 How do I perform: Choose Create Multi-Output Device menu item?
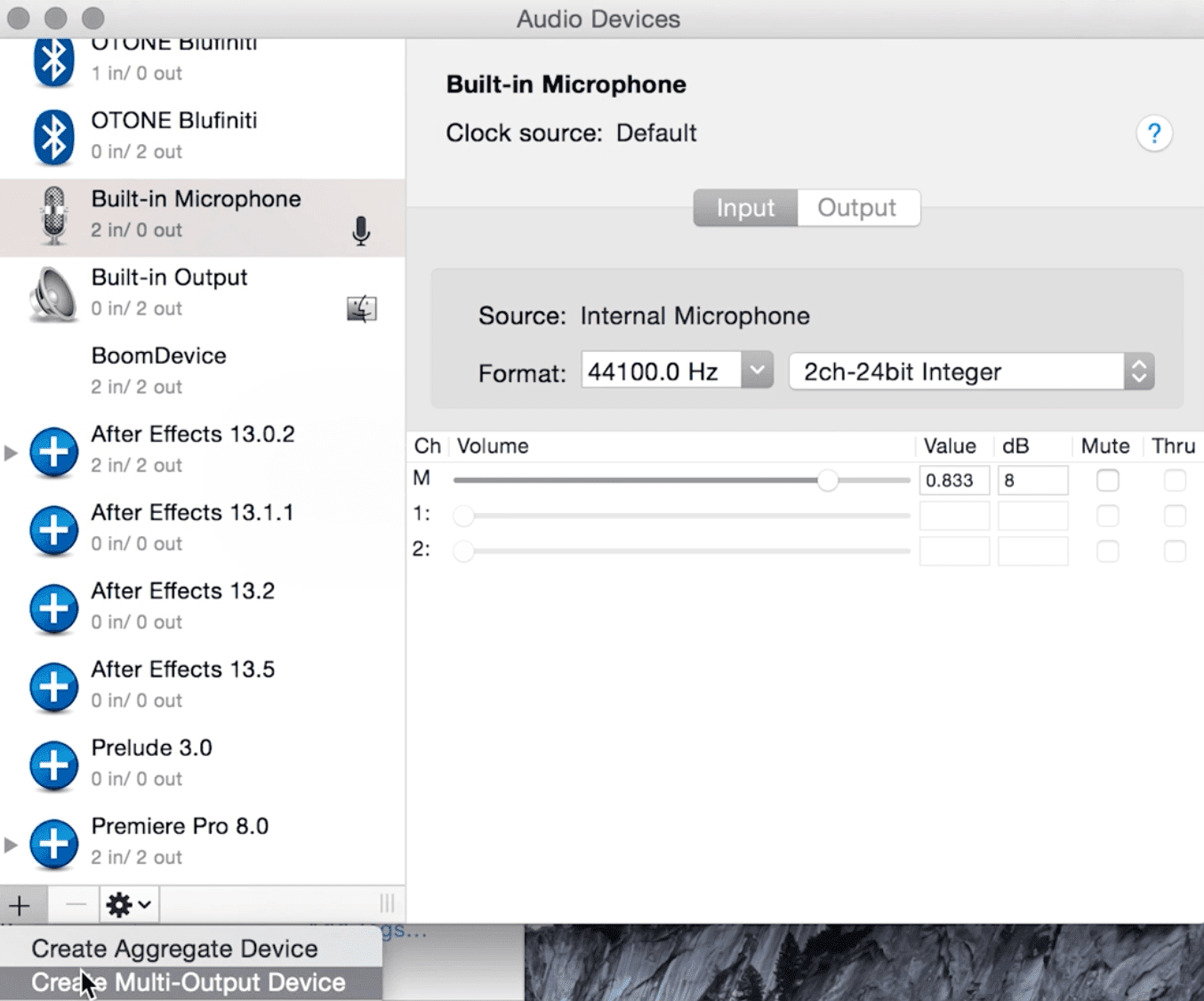[191, 983]
